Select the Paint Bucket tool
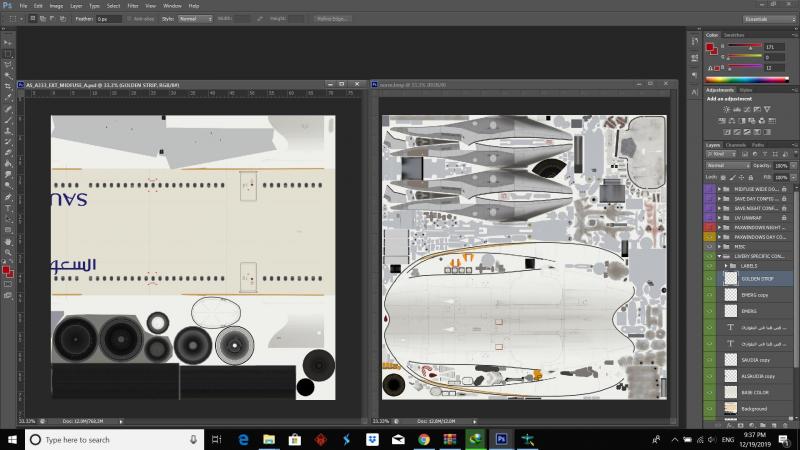800x450 pixels. click(7, 164)
